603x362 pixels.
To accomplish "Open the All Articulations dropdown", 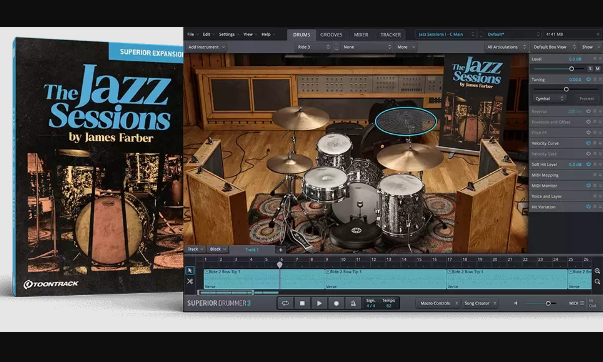I will pos(506,47).
